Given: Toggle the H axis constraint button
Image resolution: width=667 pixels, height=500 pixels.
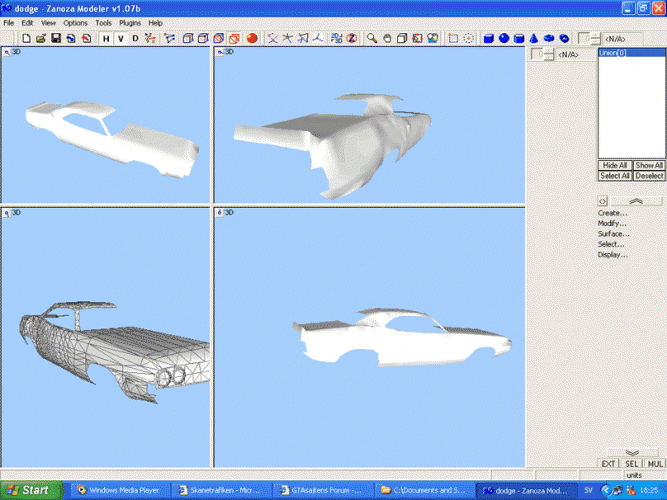Looking at the screenshot, I should tap(105, 38).
